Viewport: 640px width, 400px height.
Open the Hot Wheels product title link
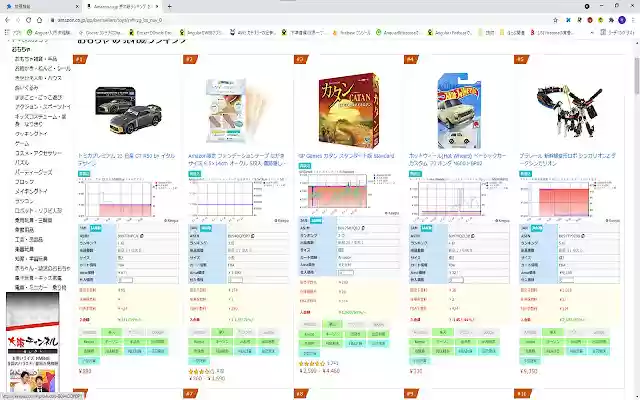tap(458, 159)
